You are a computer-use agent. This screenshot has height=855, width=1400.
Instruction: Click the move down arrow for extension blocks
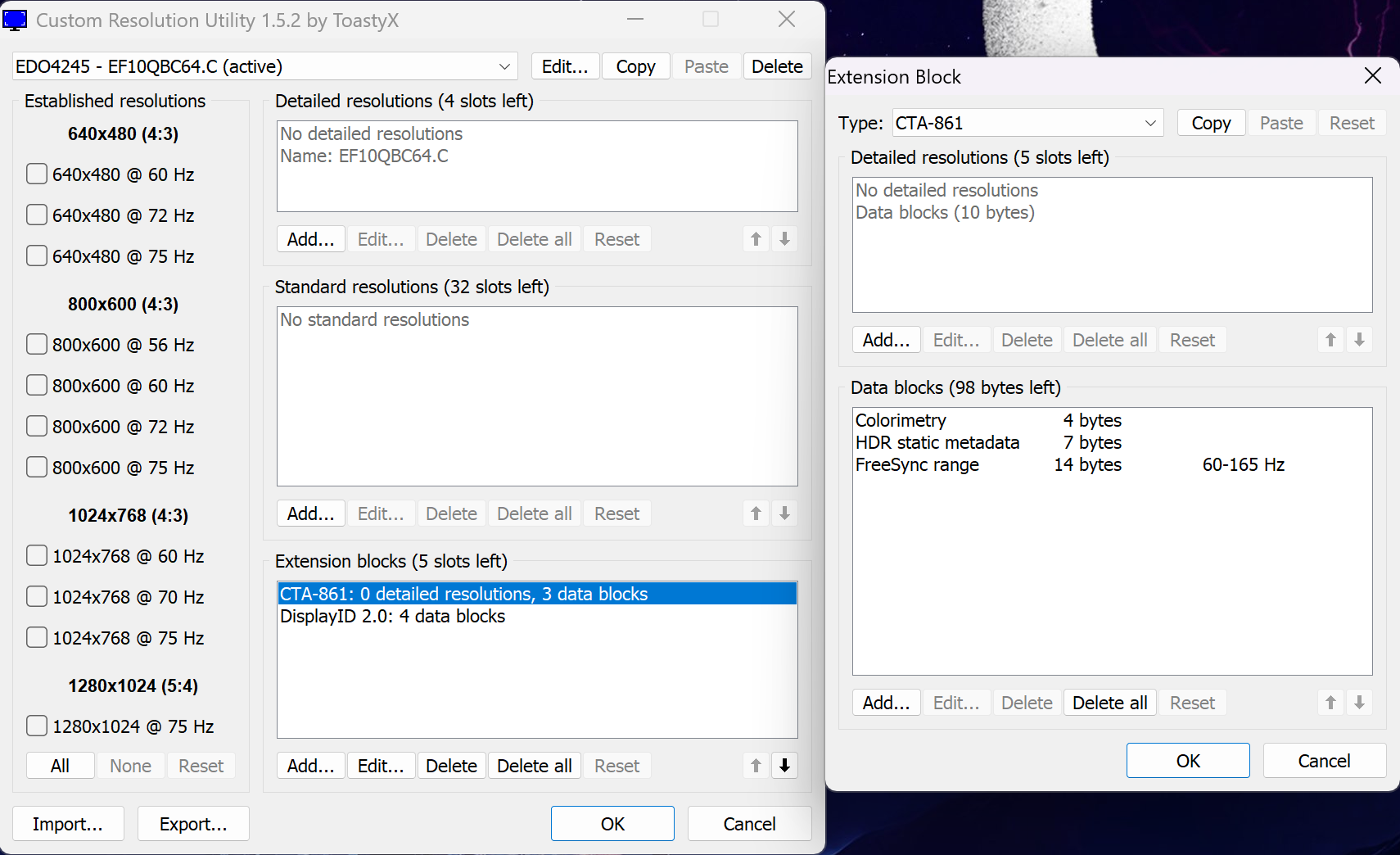pyautogui.click(x=784, y=766)
